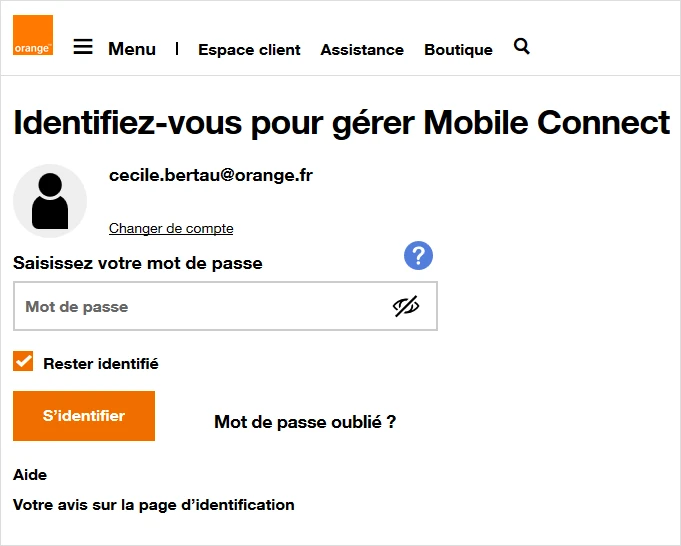Image resolution: width=681 pixels, height=546 pixels.
Task: Click the search magnifier icon
Action: point(521,46)
